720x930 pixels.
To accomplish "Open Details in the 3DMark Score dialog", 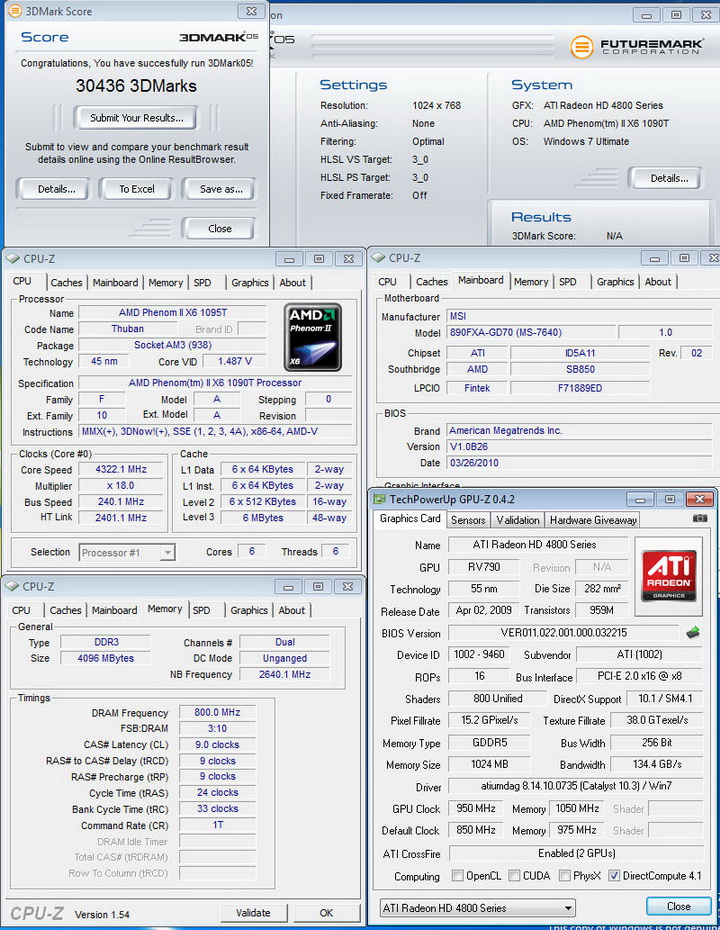I will tap(56, 189).
